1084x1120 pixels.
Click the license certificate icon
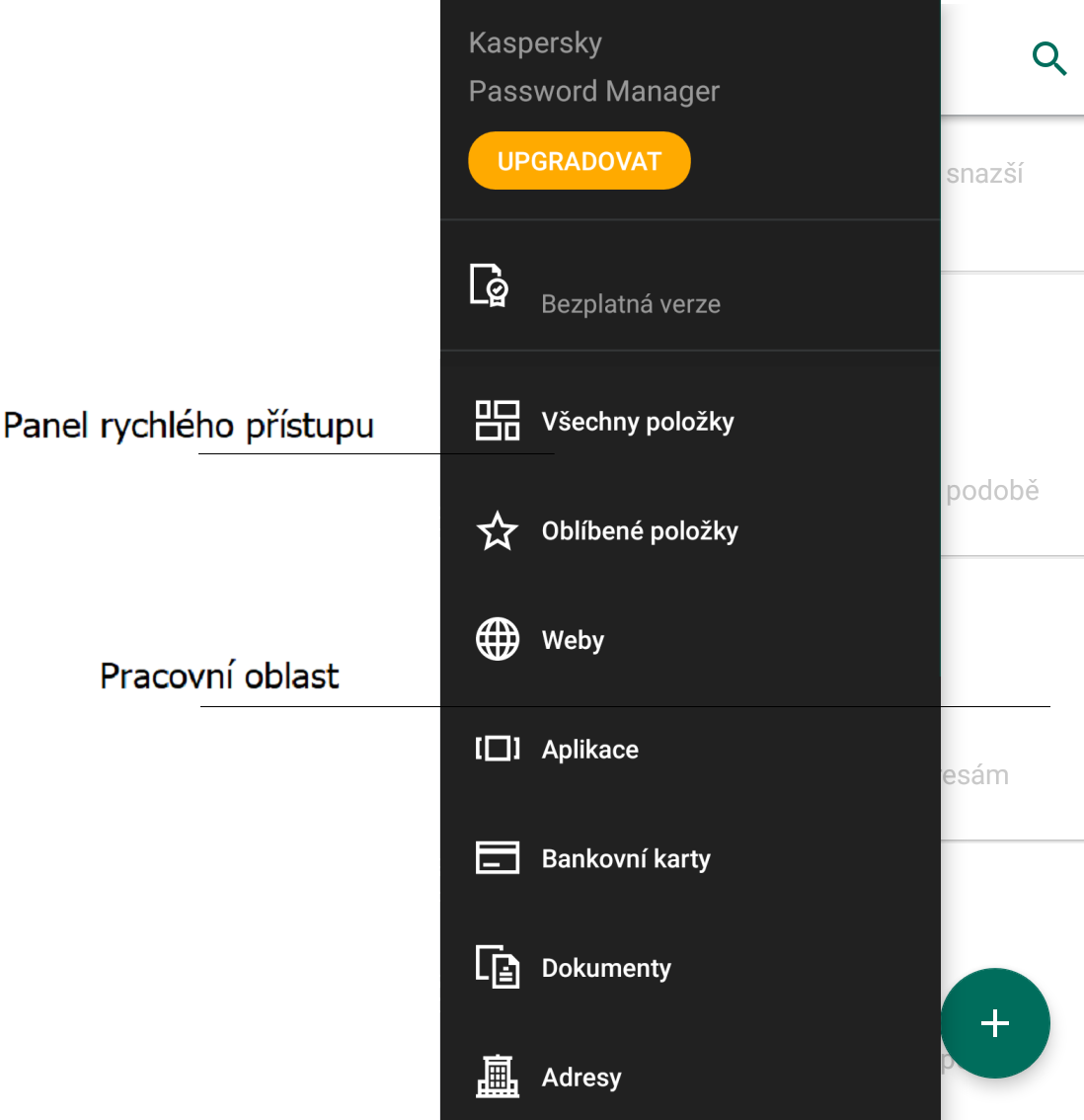(x=490, y=285)
